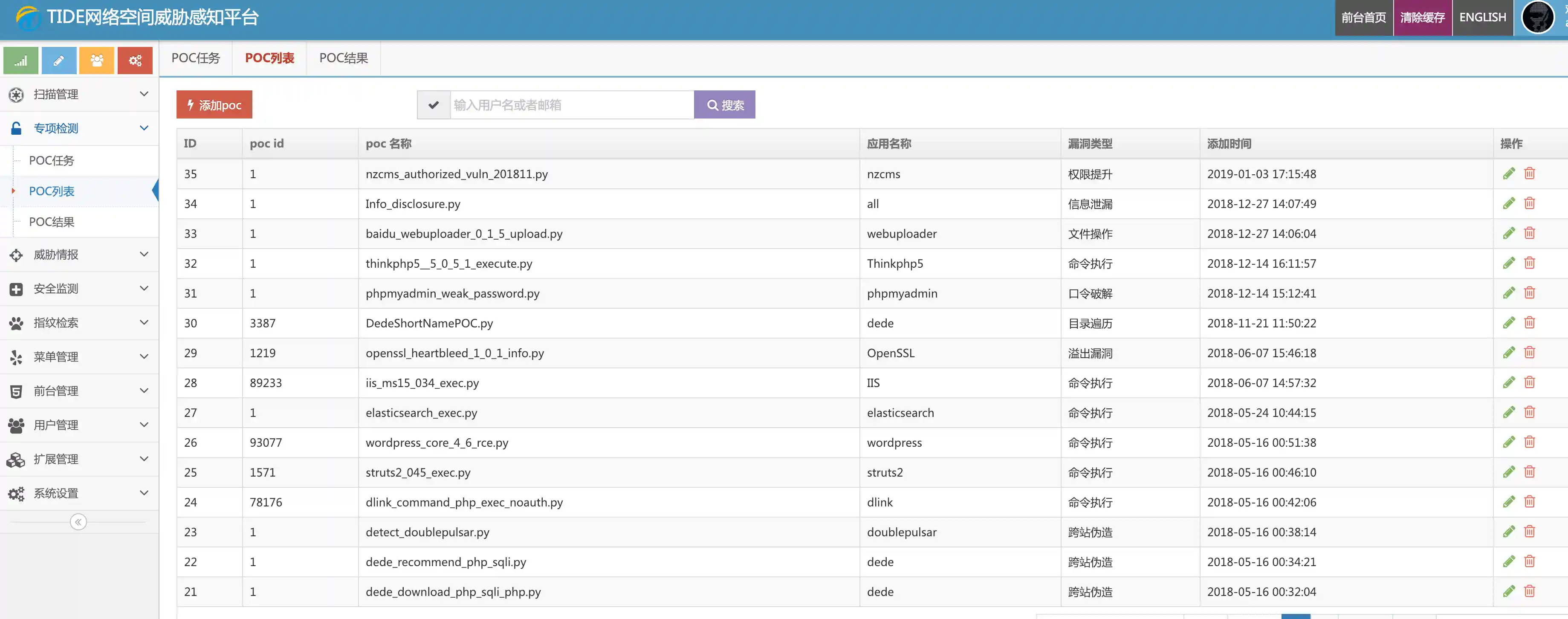The height and width of the screenshot is (619, 1568).
Task: Open the user avatar in header
Action: point(1538,17)
